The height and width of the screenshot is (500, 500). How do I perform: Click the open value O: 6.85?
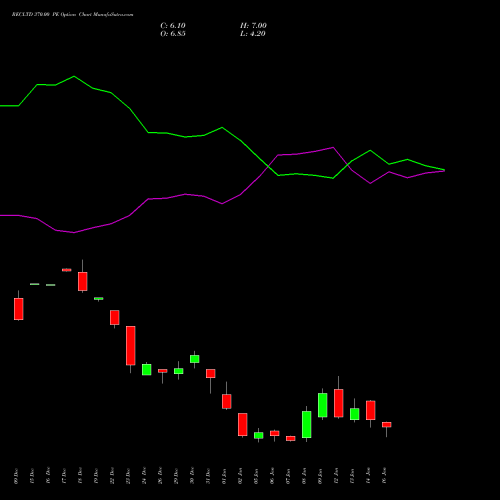(x=173, y=34)
